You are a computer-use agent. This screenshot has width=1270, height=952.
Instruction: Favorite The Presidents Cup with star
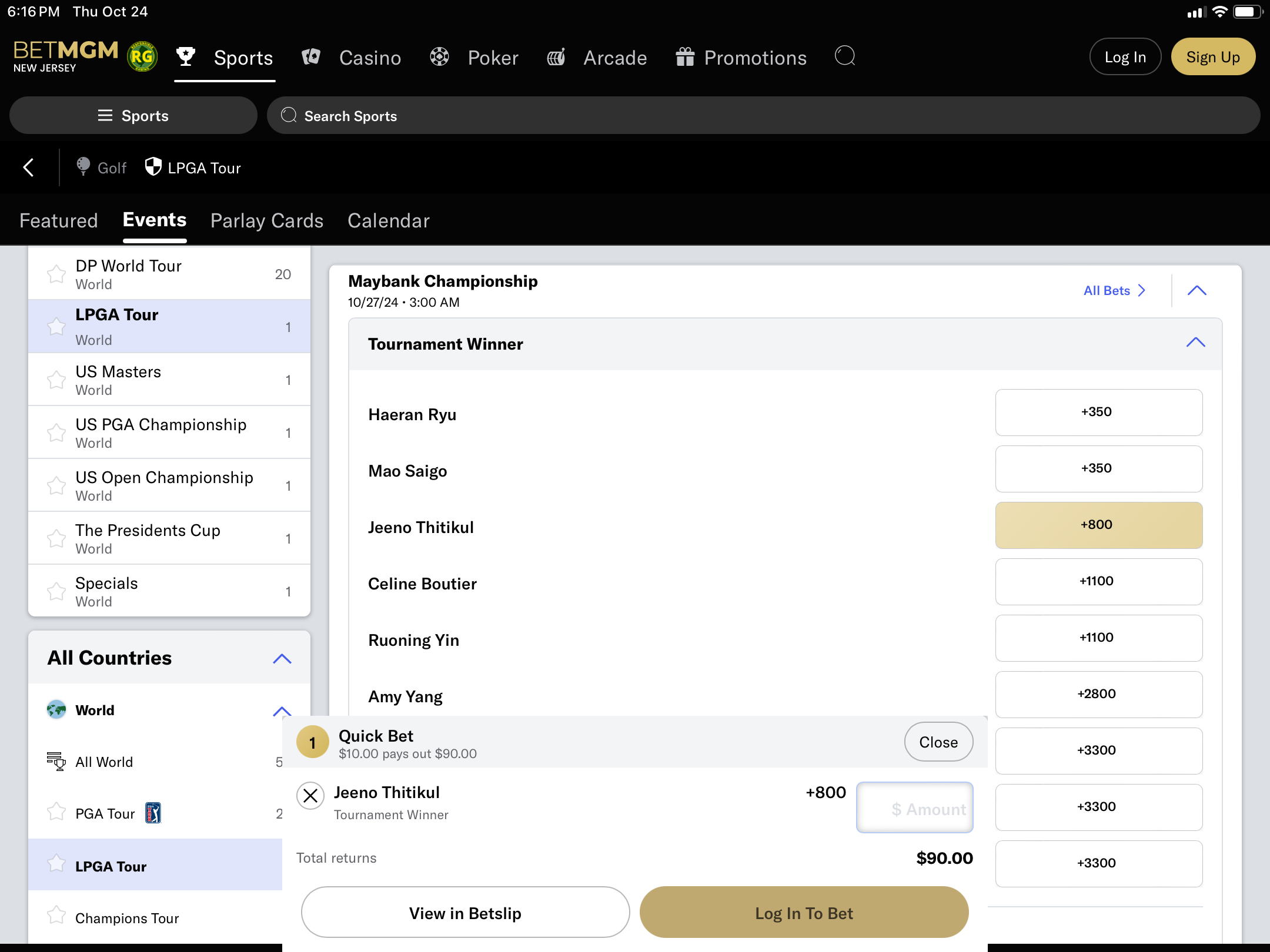(56, 538)
